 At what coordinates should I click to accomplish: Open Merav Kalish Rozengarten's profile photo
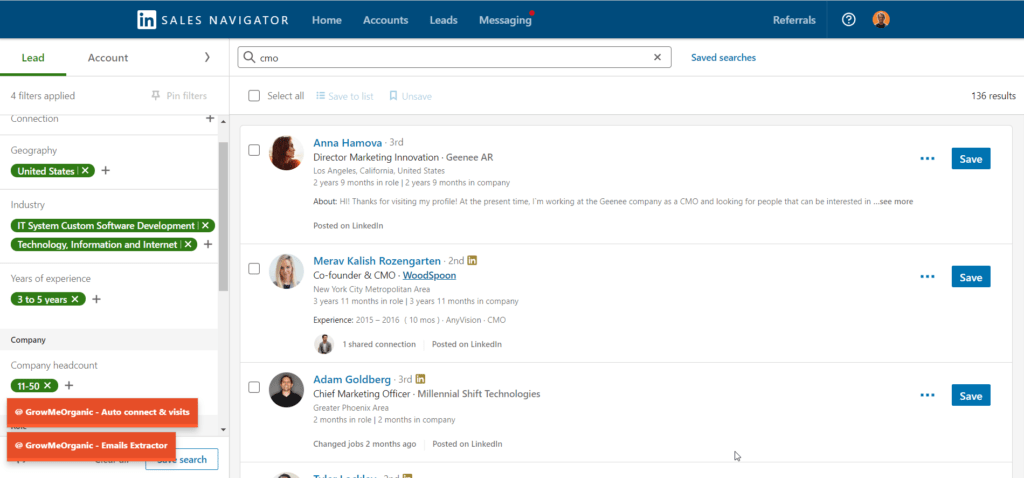286,271
